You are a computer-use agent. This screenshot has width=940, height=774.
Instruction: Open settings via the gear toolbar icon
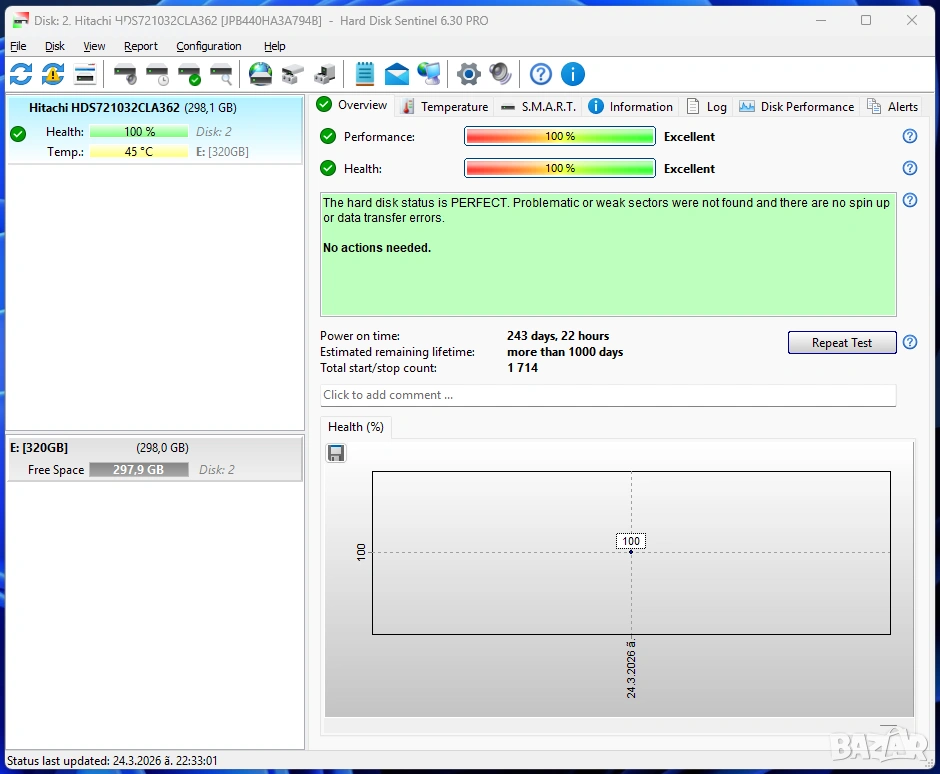click(468, 74)
